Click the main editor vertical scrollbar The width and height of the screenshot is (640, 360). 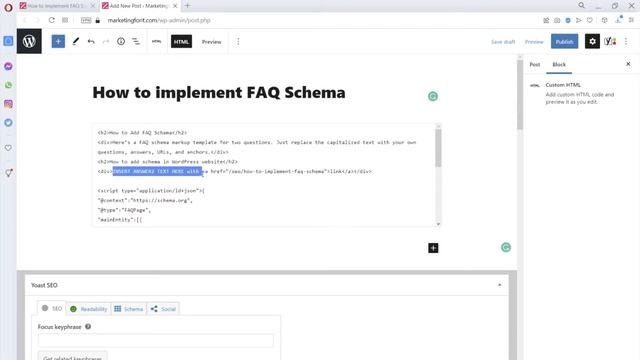520,95
